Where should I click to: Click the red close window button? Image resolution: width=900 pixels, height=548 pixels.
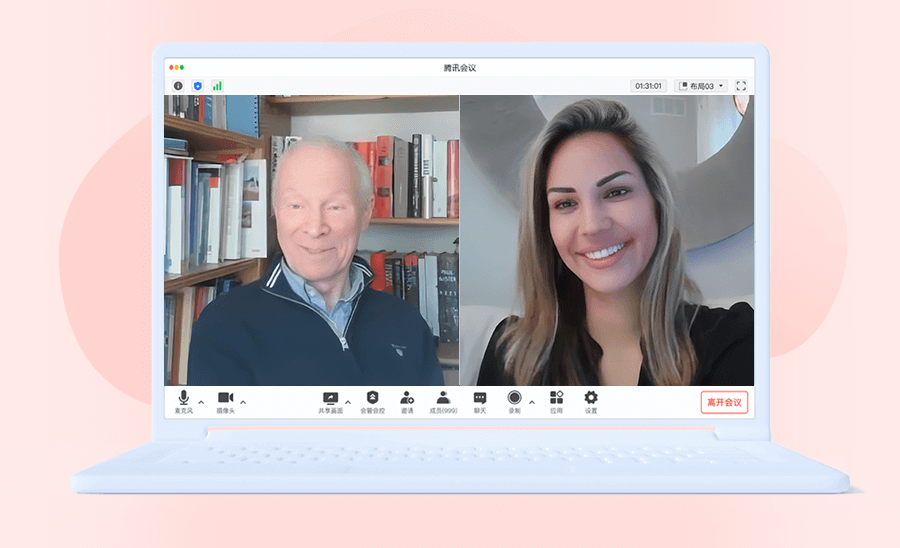pos(171,68)
